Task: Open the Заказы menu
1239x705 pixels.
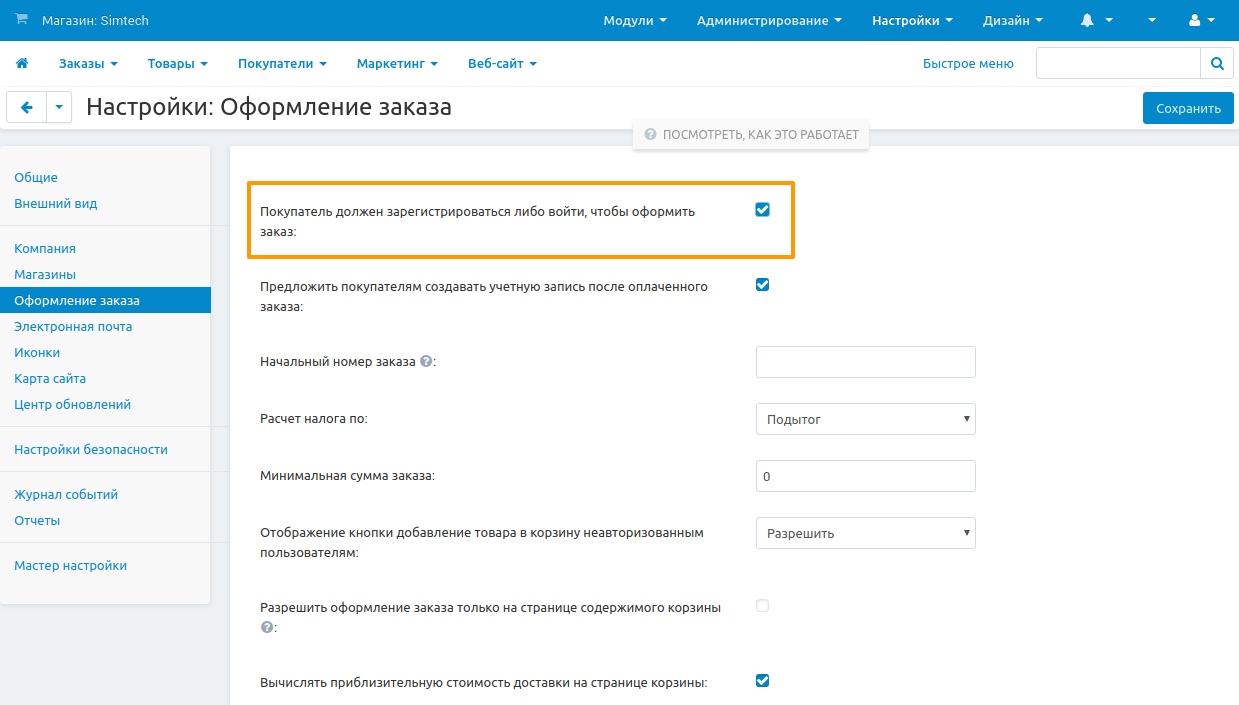Action: pyautogui.click(x=88, y=63)
